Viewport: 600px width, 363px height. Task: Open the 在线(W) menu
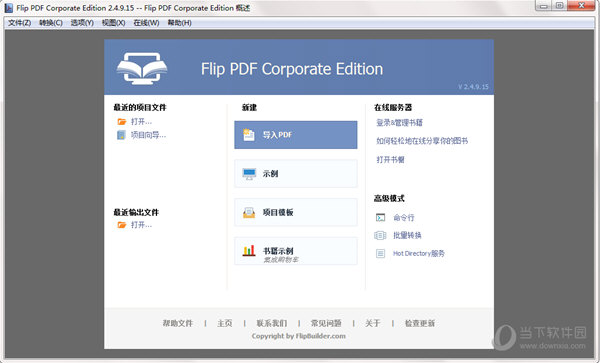pyautogui.click(x=146, y=23)
